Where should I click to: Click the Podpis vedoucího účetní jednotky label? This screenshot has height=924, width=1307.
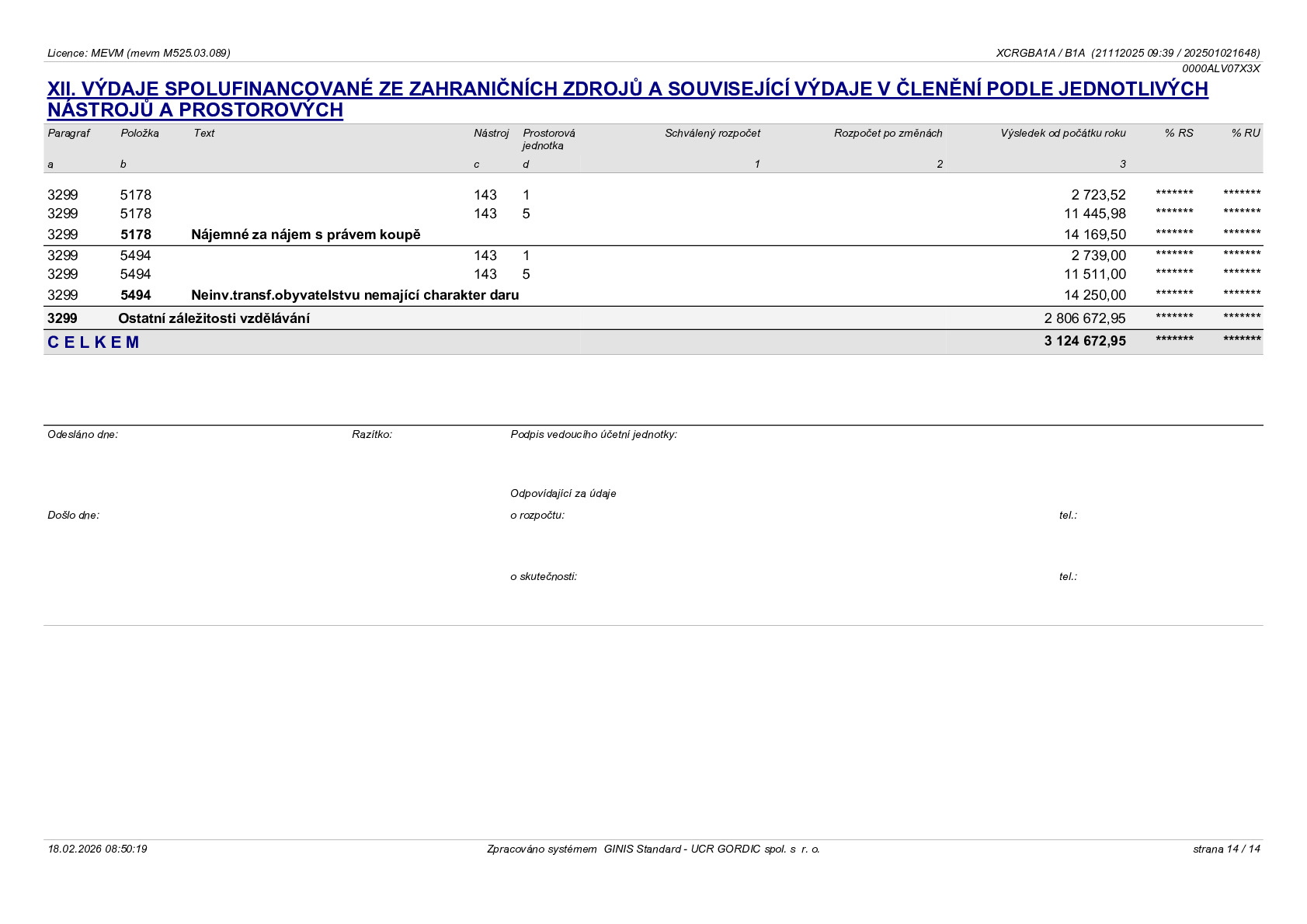pos(593,435)
